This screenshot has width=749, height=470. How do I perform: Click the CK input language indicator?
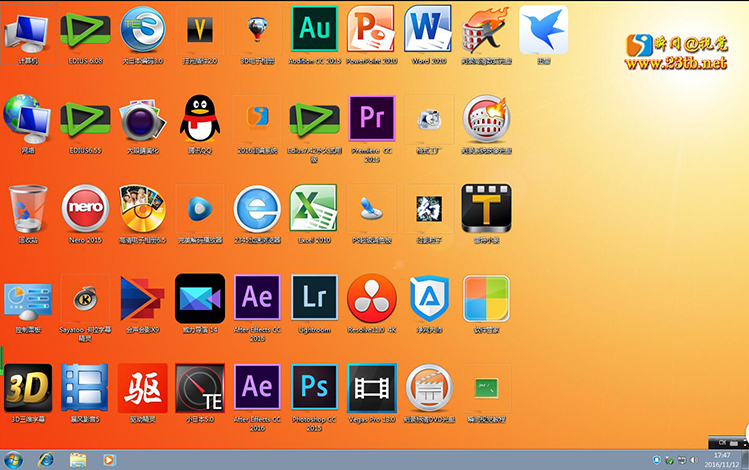coord(722,443)
